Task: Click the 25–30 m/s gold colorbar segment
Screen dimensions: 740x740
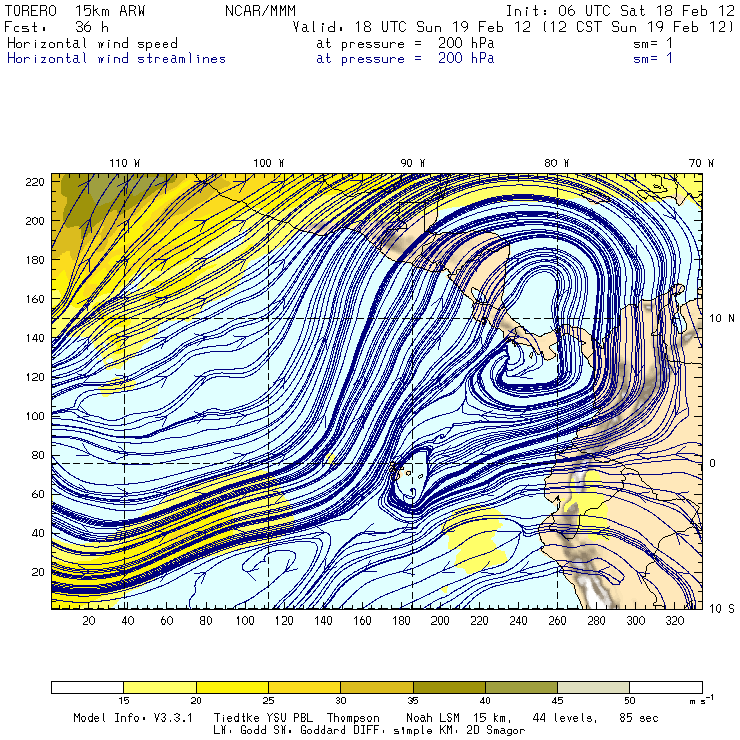Action: tap(304, 687)
